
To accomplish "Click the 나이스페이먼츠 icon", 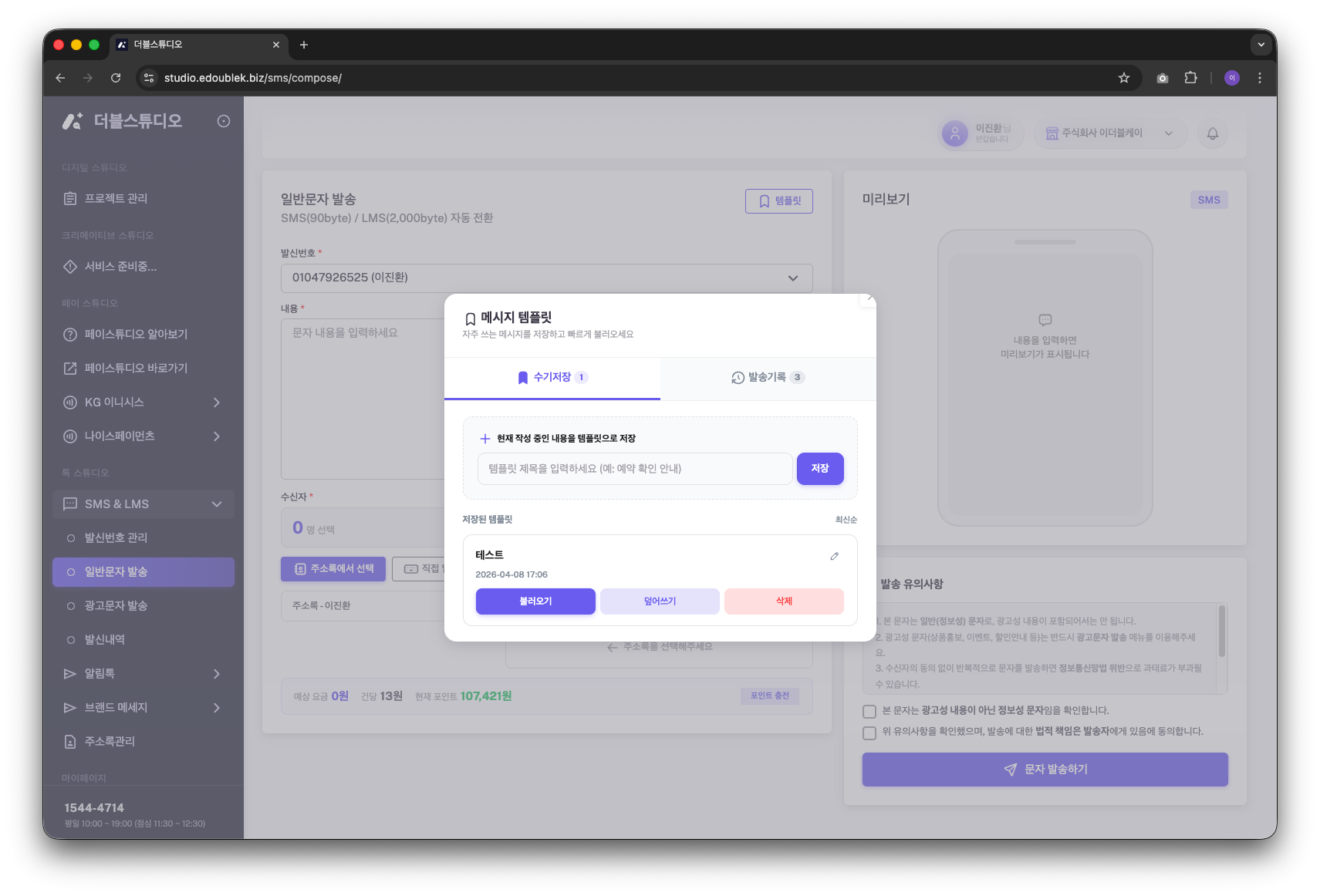I will tap(70, 436).
